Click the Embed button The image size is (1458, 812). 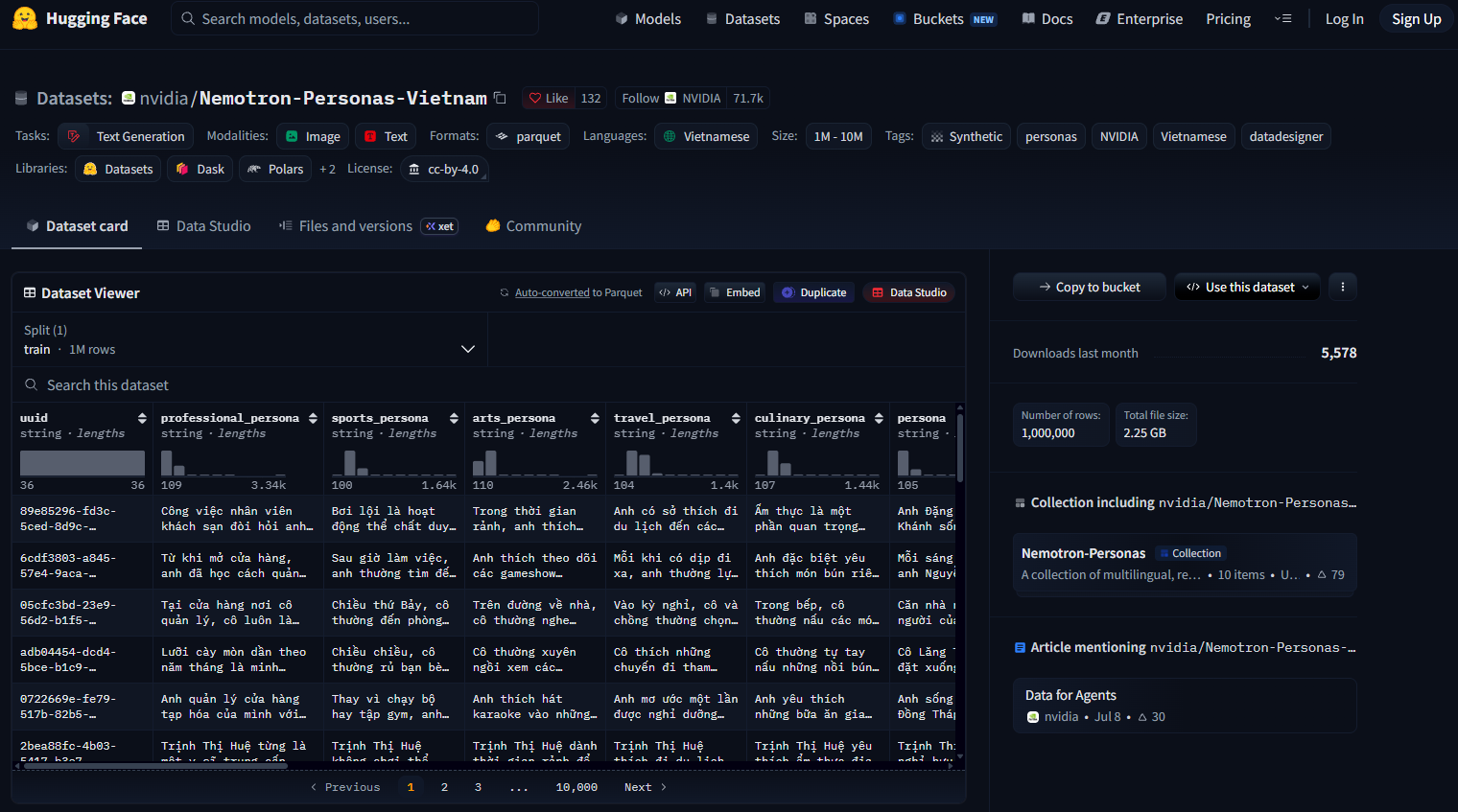(x=735, y=292)
